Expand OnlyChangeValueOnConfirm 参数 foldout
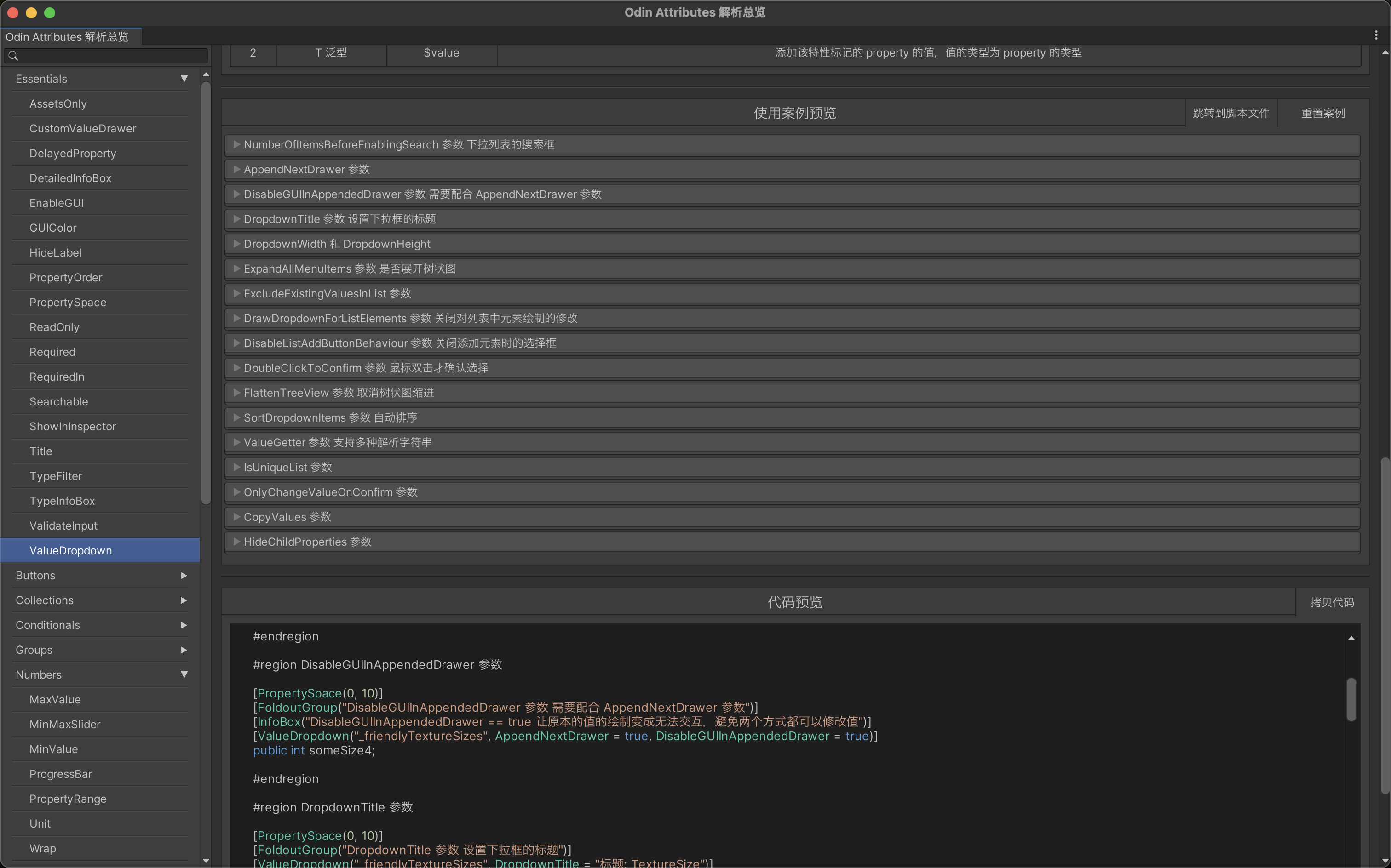 point(792,492)
